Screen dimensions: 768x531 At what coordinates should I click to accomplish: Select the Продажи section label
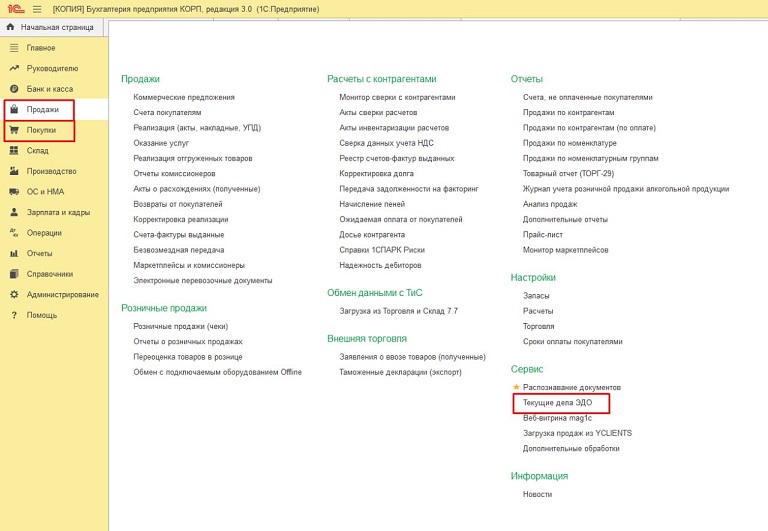[x=43, y=109]
